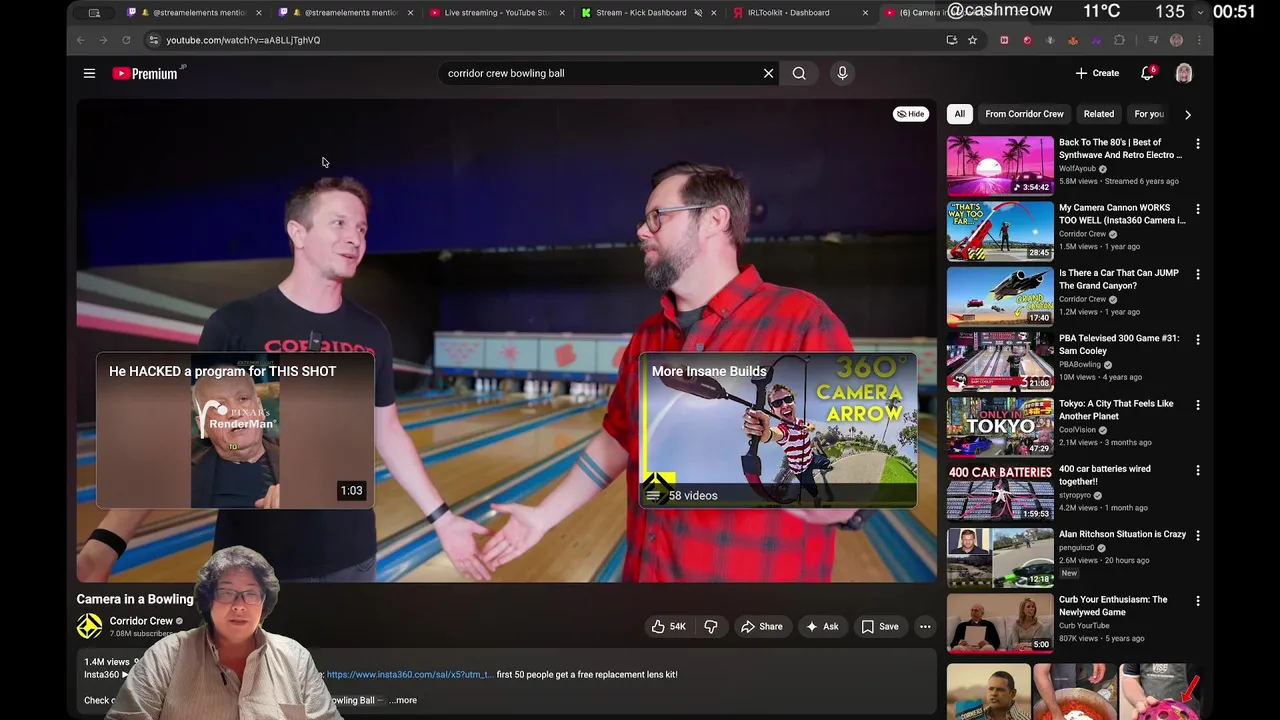The image size is (1280, 720).
Task: Open 'Tokyo: A City That Feels' thumbnail
Action: click(x=1000, y=427)
